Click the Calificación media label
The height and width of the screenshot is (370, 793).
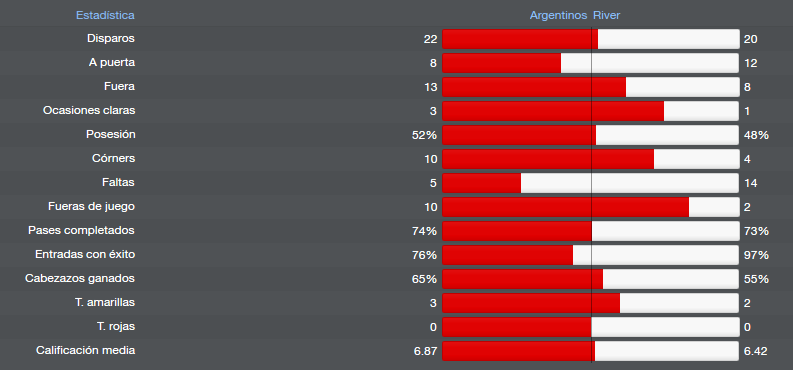[x=85, y=350]
